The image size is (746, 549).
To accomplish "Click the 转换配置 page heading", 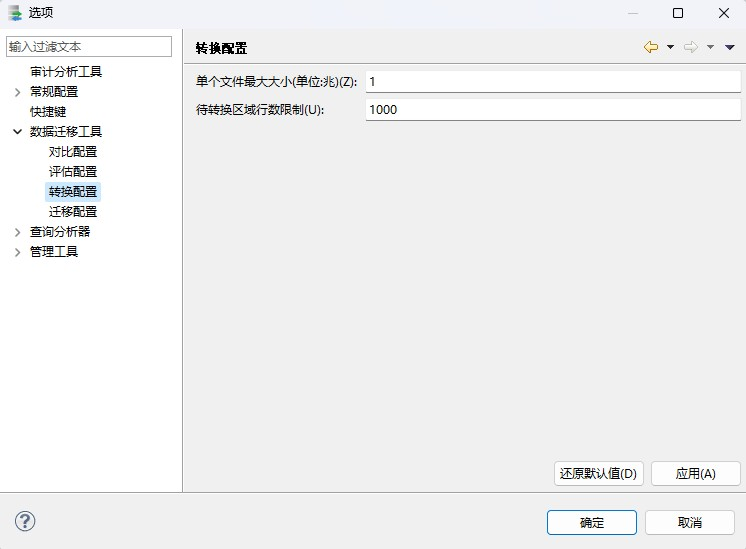I will (x=221, y=48).
